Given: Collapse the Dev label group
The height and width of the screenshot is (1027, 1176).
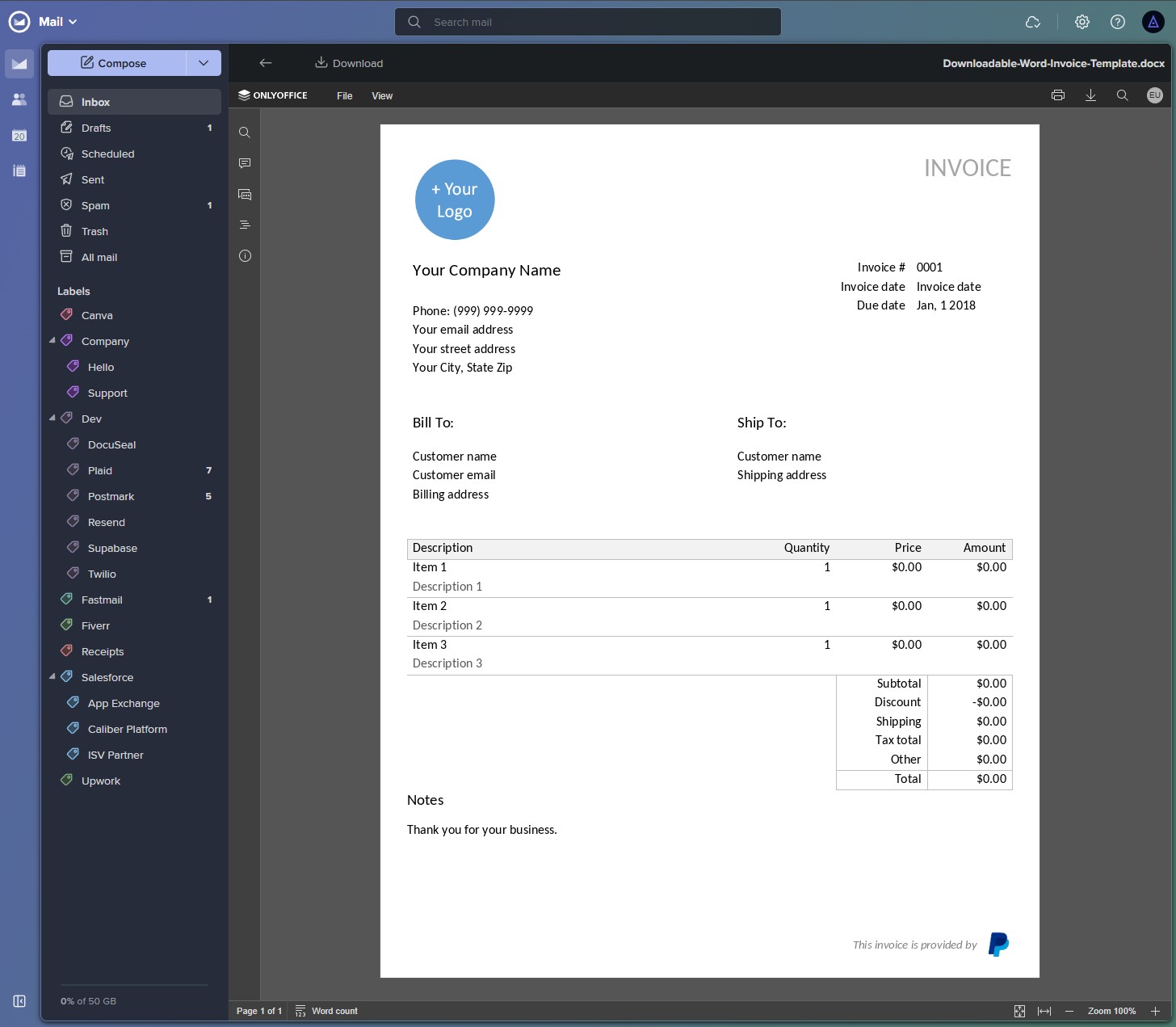Looking at the screenshot, I should [x=52, y=418].
